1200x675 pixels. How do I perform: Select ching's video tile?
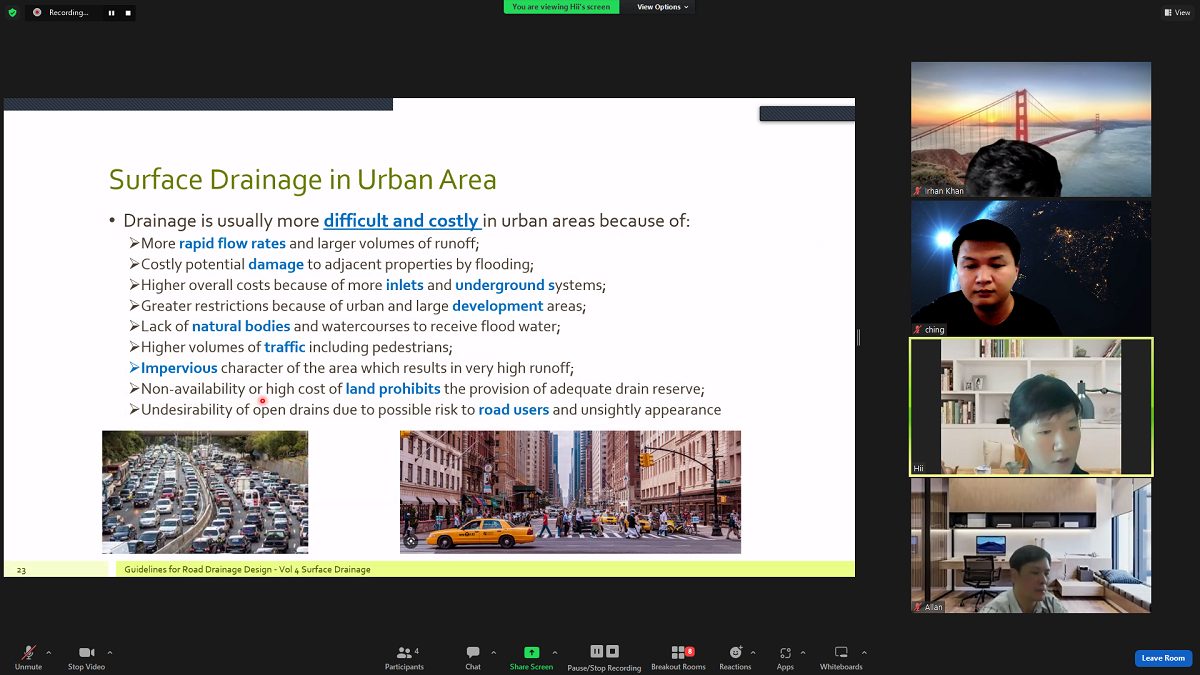[1031, 268]
